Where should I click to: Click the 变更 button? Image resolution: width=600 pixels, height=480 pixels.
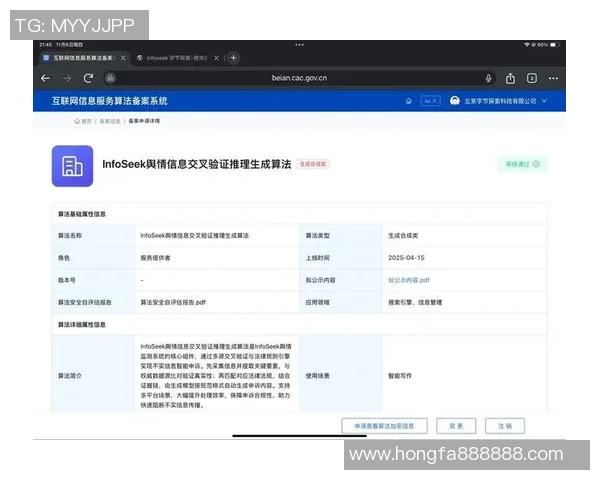[x=456, y=426]
